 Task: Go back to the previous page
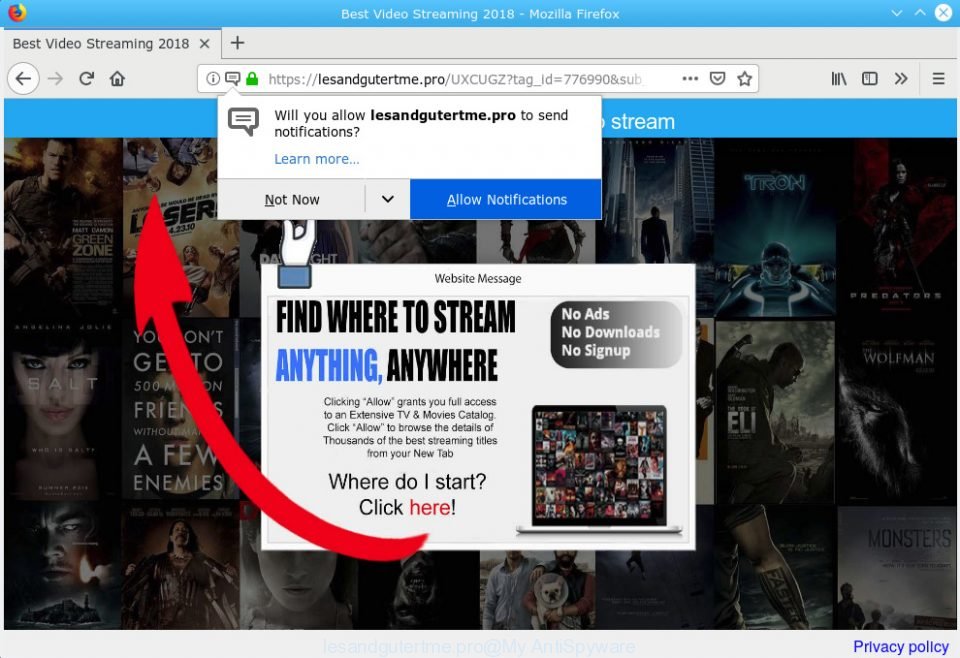23,79
